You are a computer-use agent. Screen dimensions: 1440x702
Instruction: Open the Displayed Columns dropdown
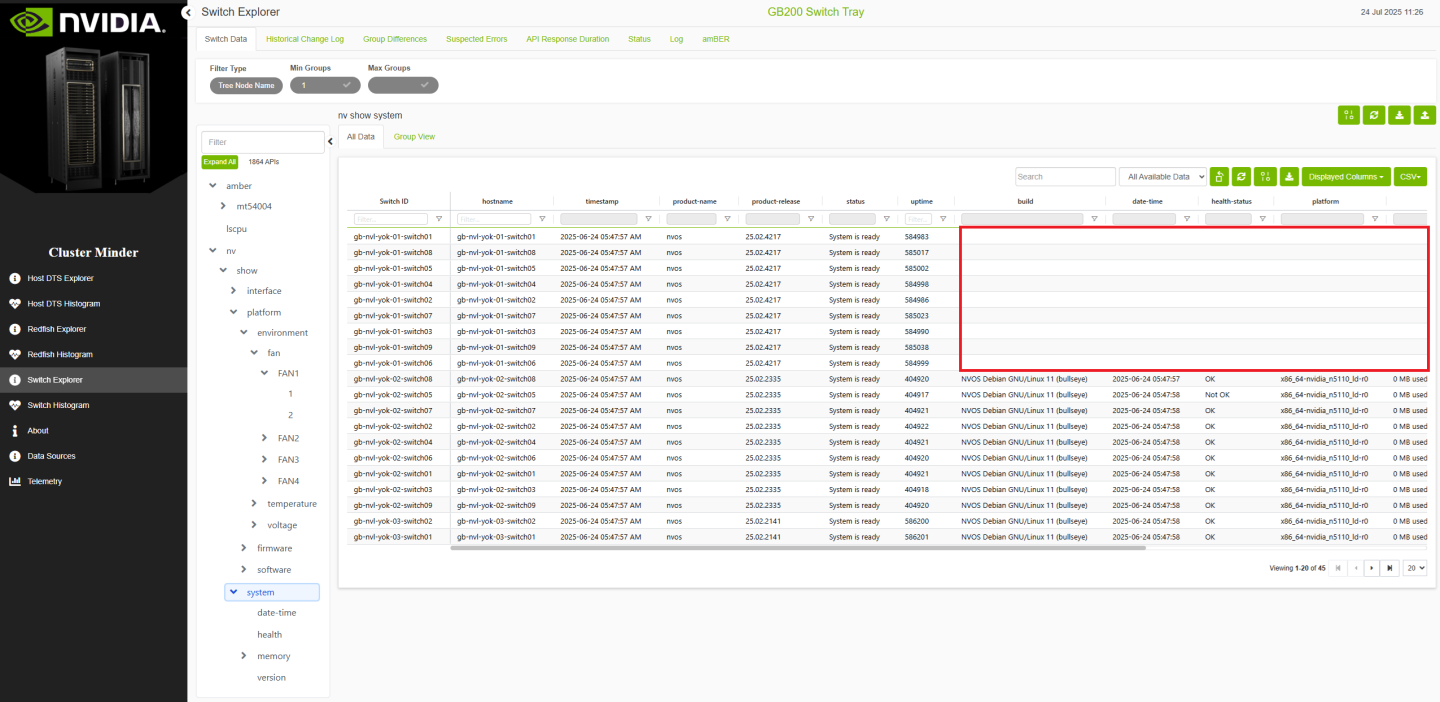[x=1345, y=177]
